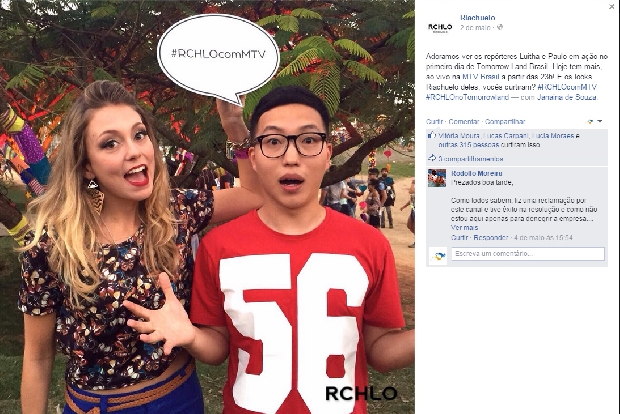Image resolution: width=620 pixels, height=414 pixels.
Task: Click Responder on Rodolfo Moreira's comment
Action: point(491,237)
